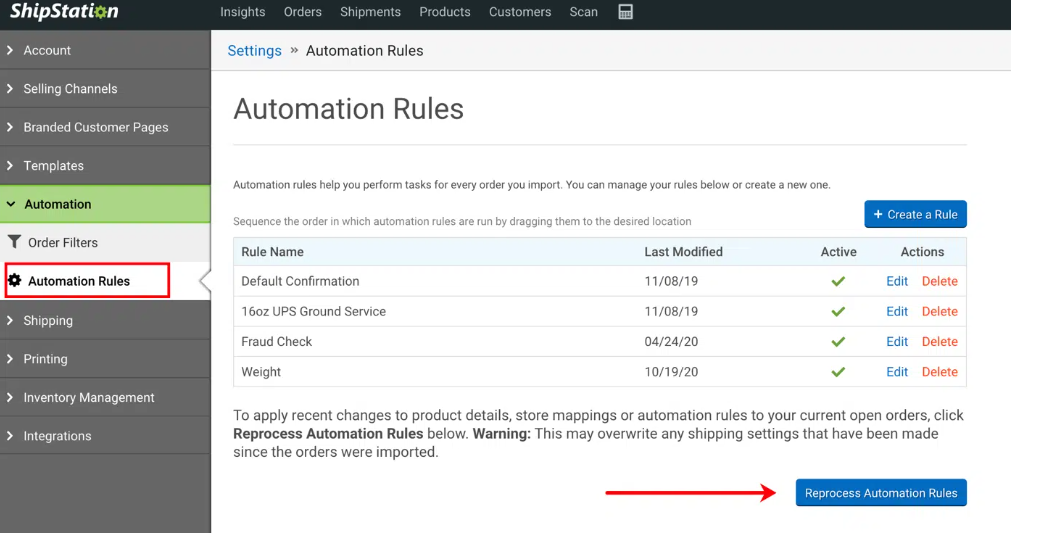Open the Branded Customer Pages section
The image size is (1057, 556).
pos(105,127)
